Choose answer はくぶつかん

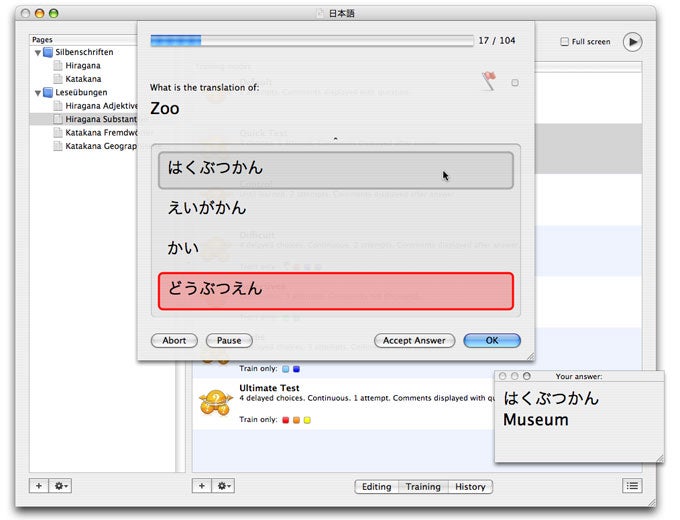click(336, 170)
